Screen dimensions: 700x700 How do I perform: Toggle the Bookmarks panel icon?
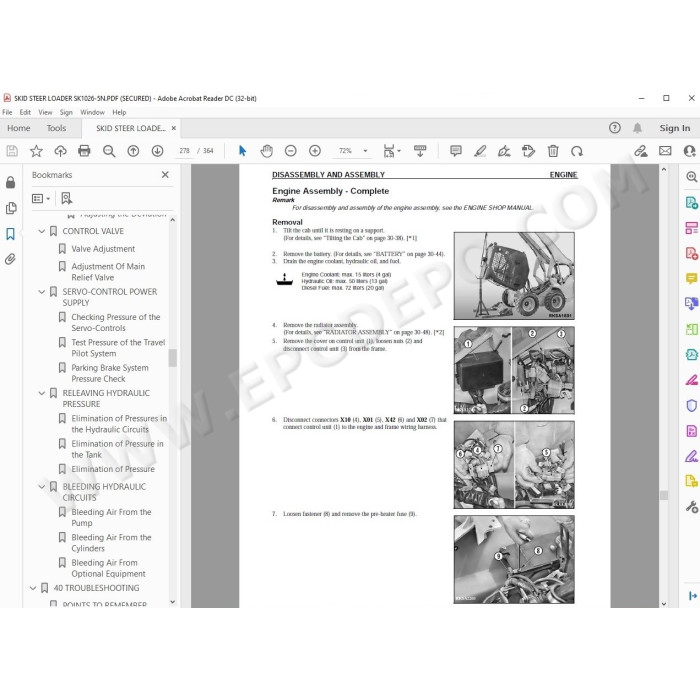click(11, 233)
